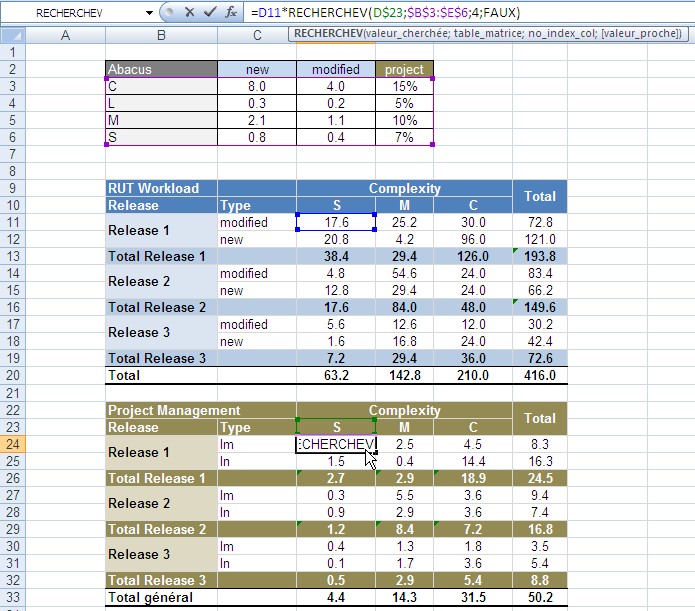
Task: Click RECHERCHEV link in the function tooltip
Action: click(328, 34)
